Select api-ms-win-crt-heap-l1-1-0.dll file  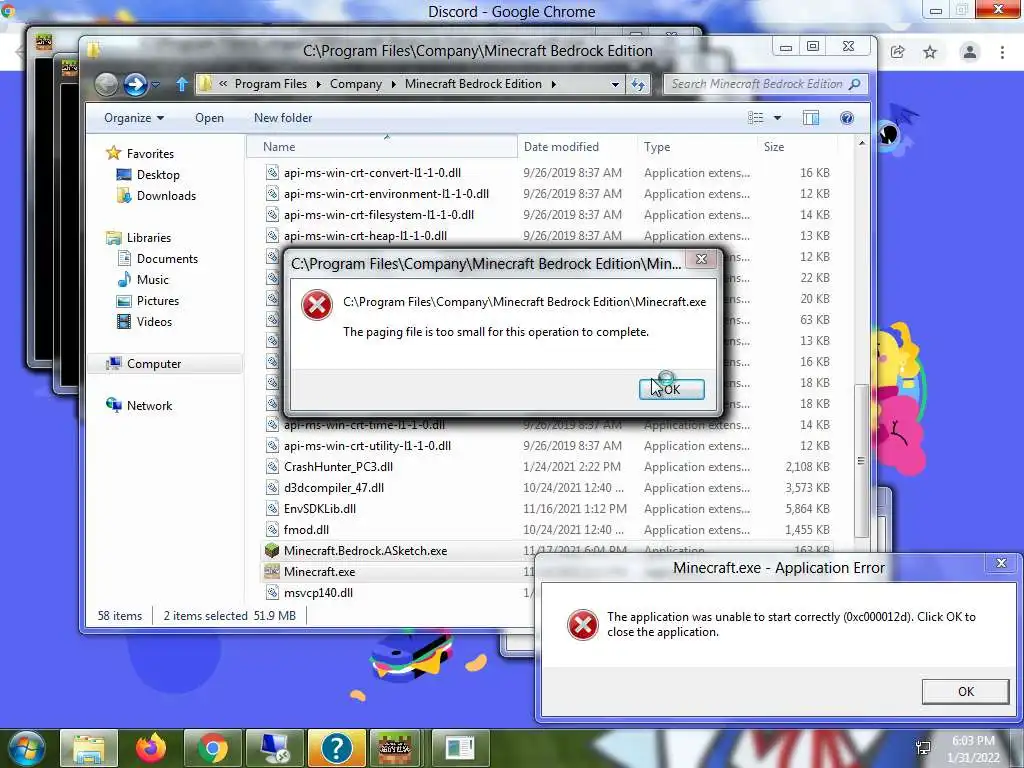[365, 235]
